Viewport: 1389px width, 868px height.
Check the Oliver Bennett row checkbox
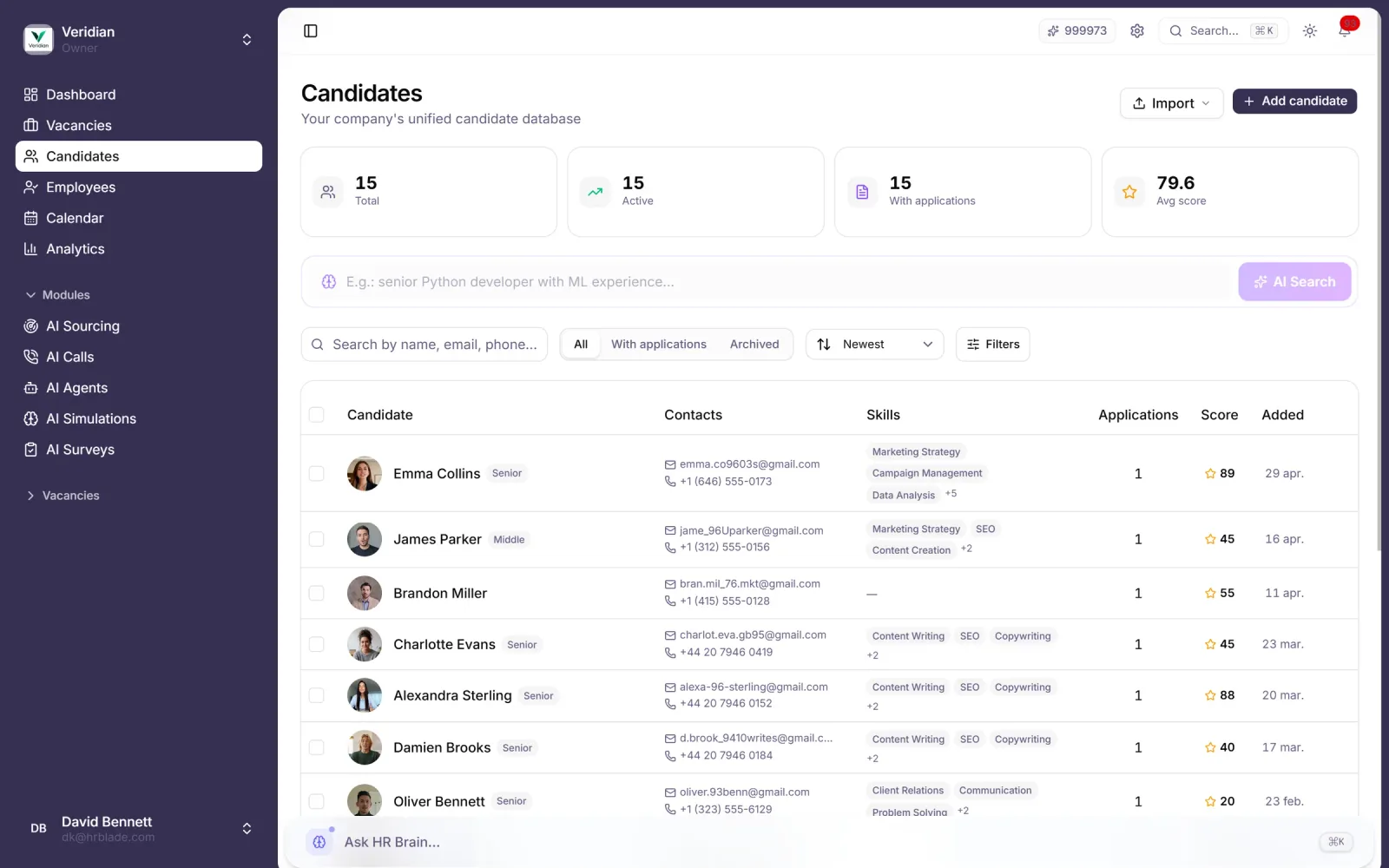coord(317,802)
